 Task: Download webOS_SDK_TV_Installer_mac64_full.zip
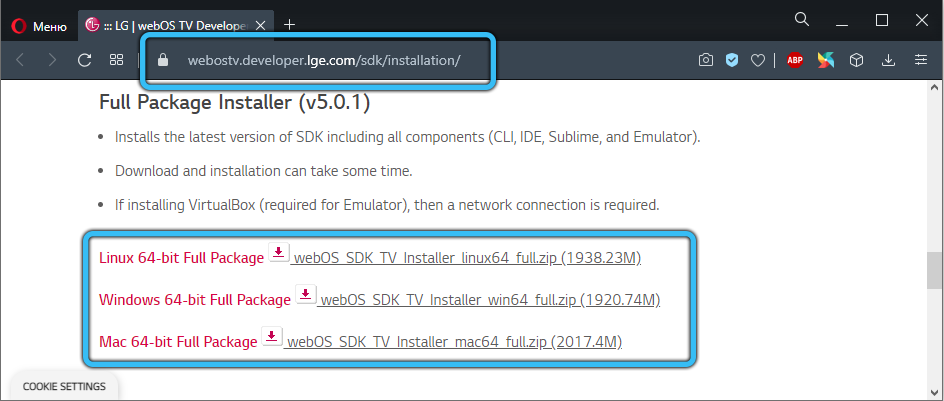[x=454, y=342]
